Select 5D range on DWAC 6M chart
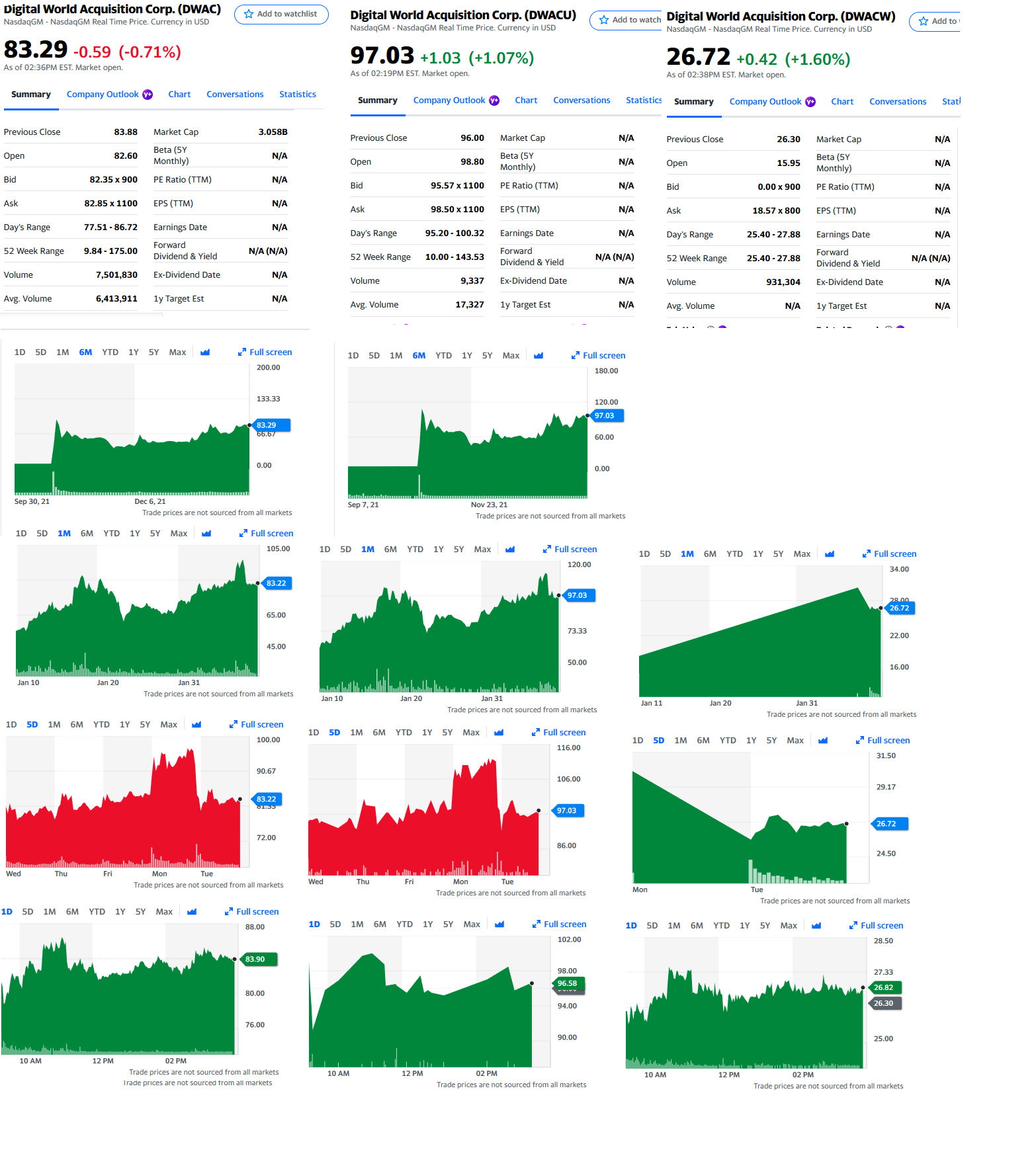1036x1152 pixels. tap(41, 352)
